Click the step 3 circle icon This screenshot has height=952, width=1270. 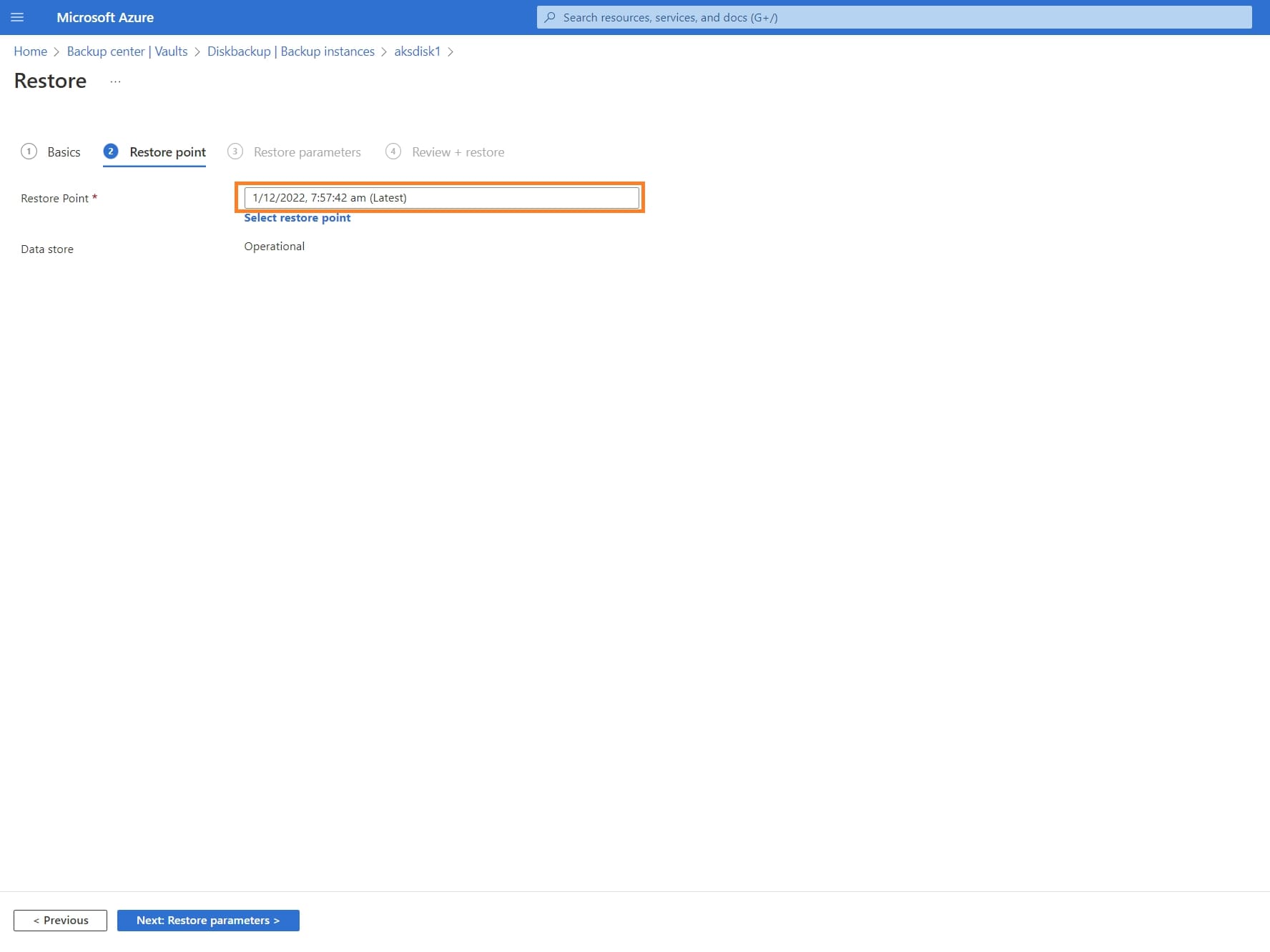235,152
